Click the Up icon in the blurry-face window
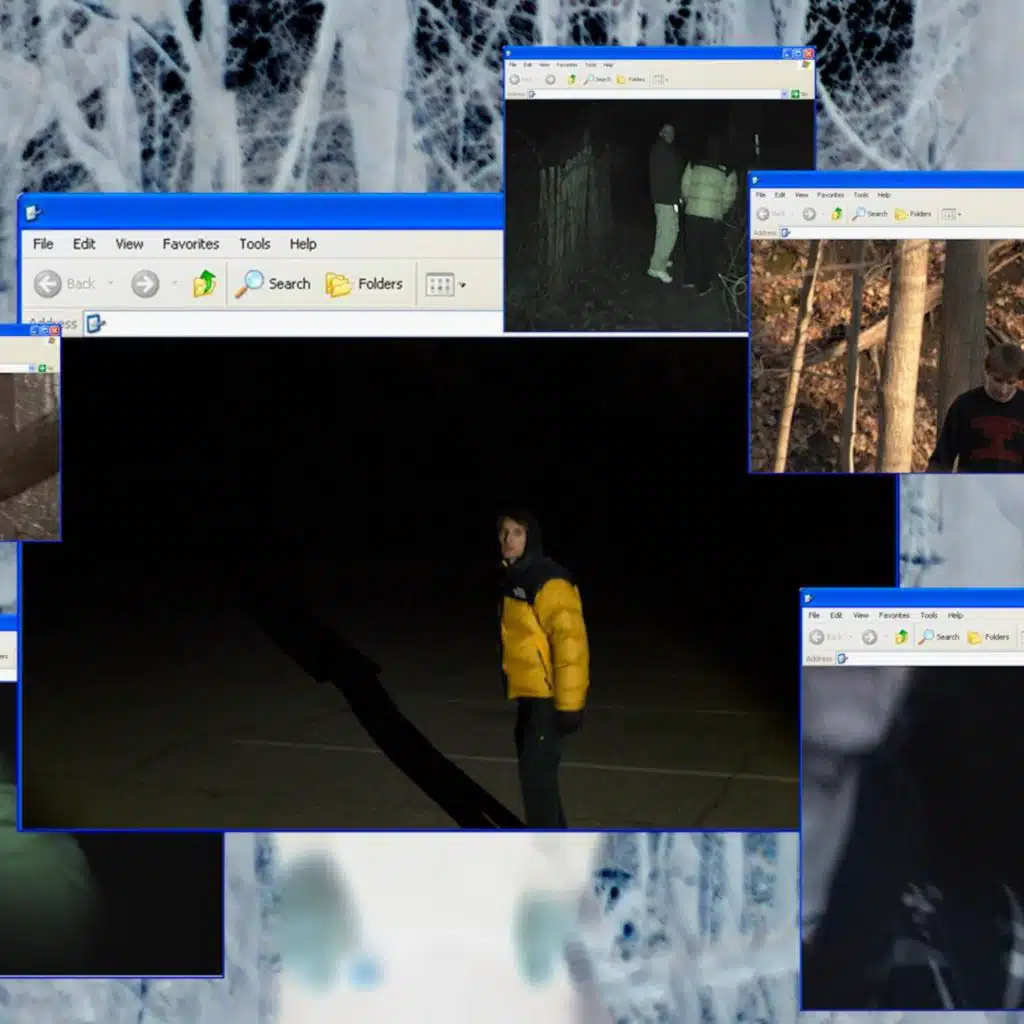The image size is (1024, 1024). 901,637
